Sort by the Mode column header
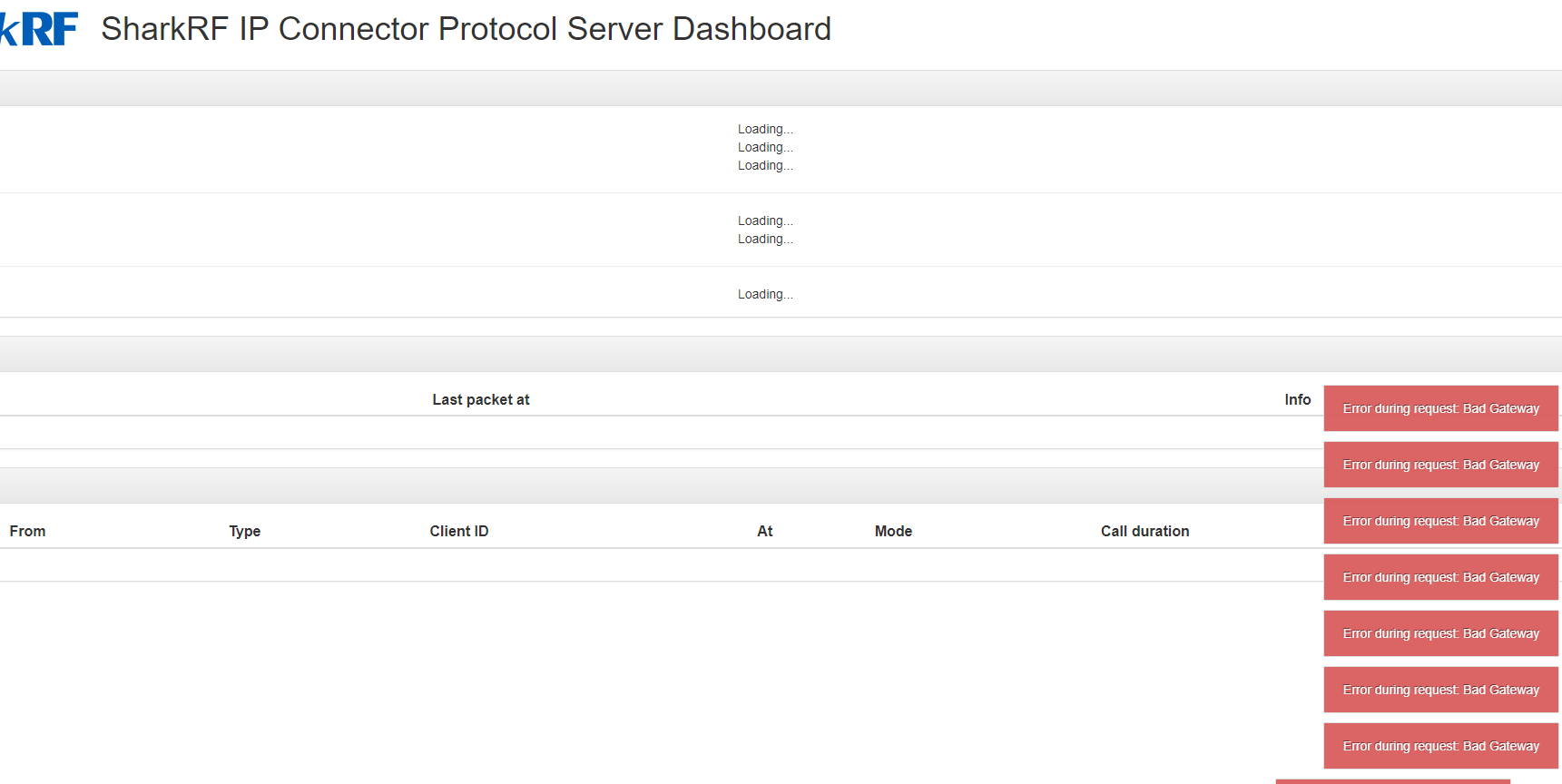Viewport: 1562px width, 784px height. point(893,531)
